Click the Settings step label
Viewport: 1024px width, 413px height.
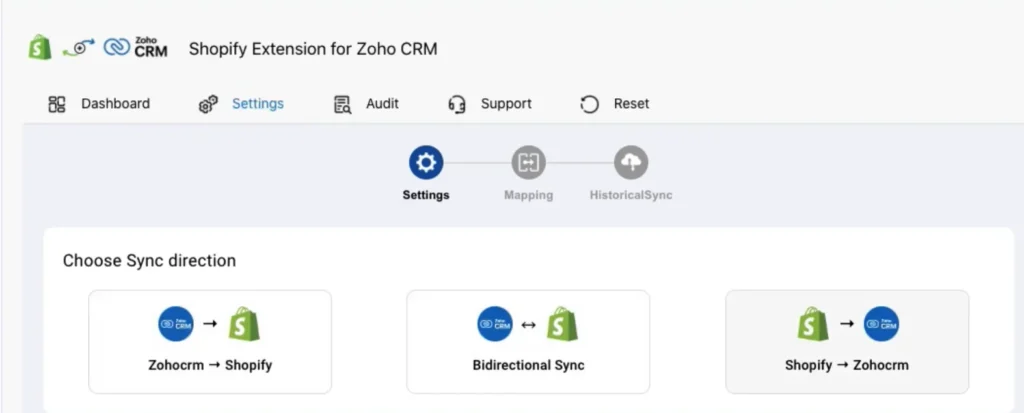(426, 195)
